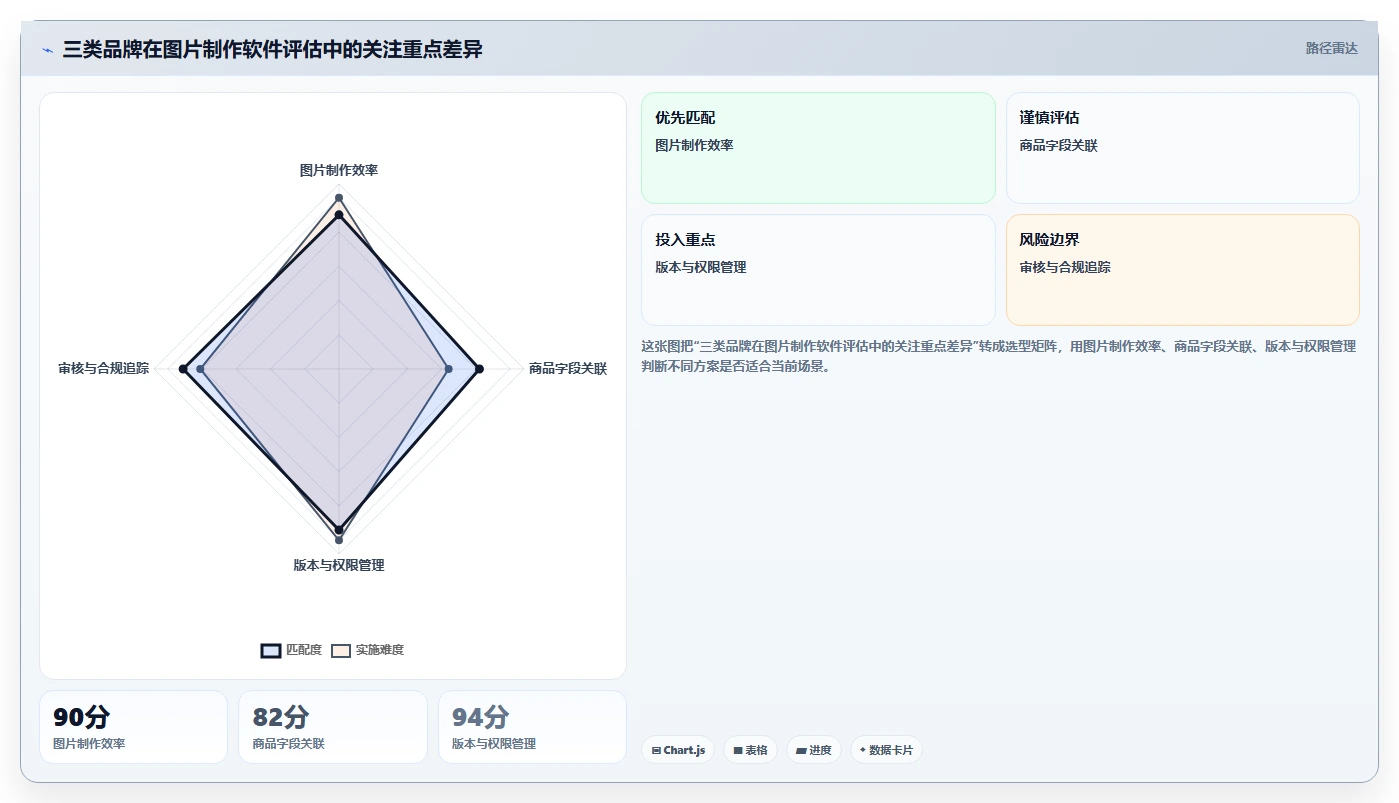1399x803 pixels.
Task: Click the gray 实施难度 point on 图片制作效率 axis
Action: click(339, 197)
